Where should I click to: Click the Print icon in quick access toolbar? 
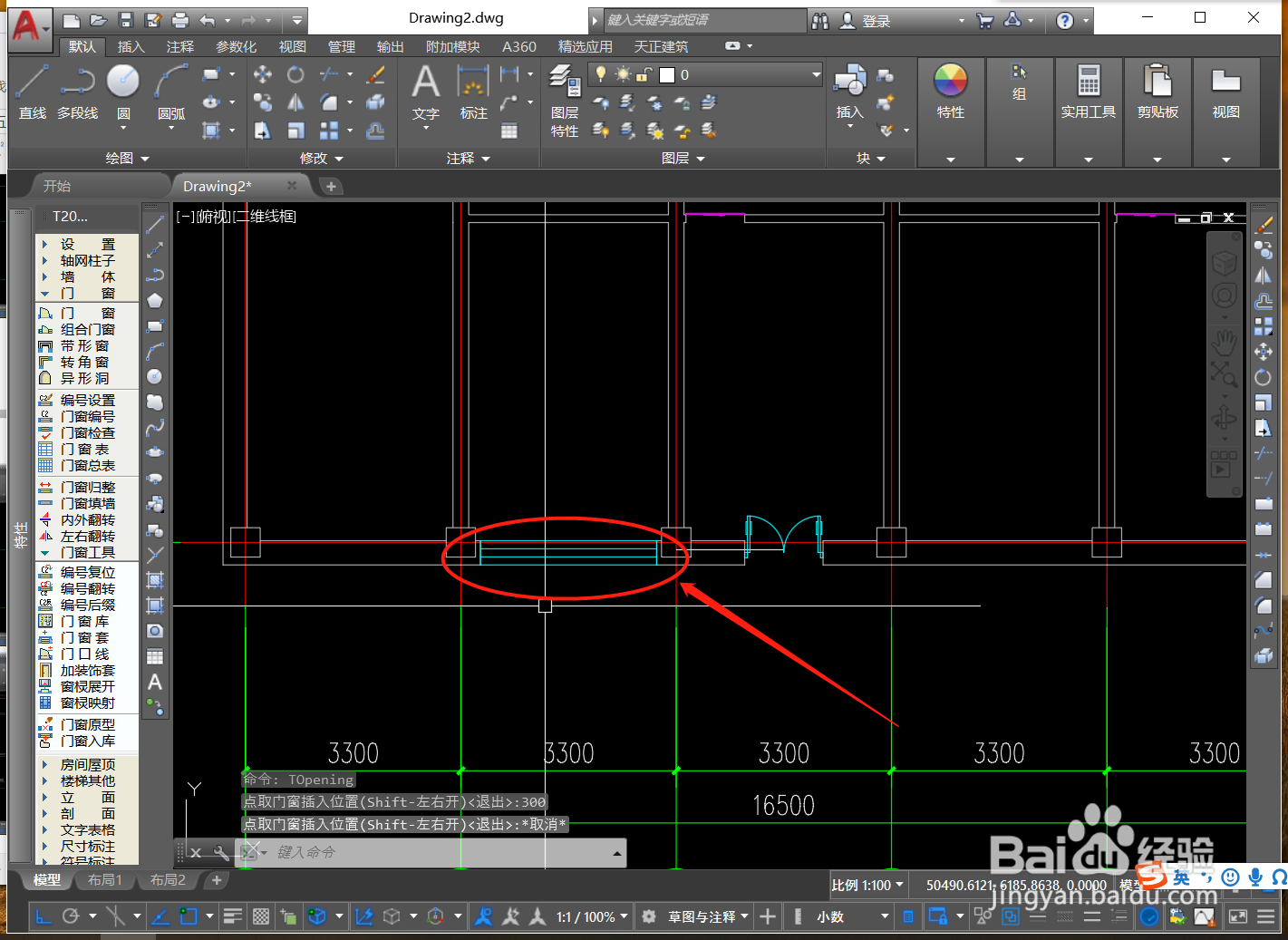click(180, 20)
